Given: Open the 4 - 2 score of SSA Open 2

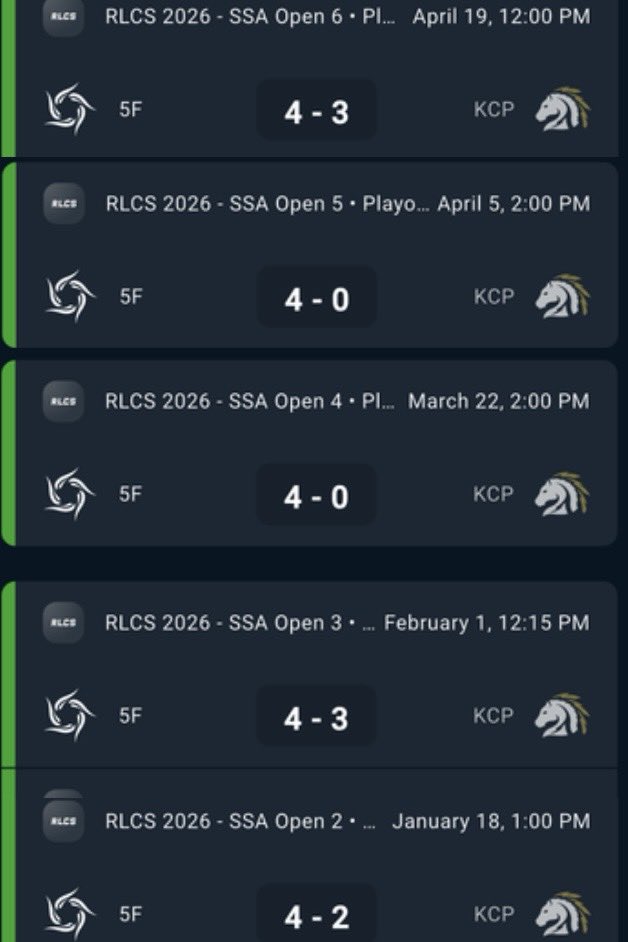Looking at the screenshot, I should 317,915.
